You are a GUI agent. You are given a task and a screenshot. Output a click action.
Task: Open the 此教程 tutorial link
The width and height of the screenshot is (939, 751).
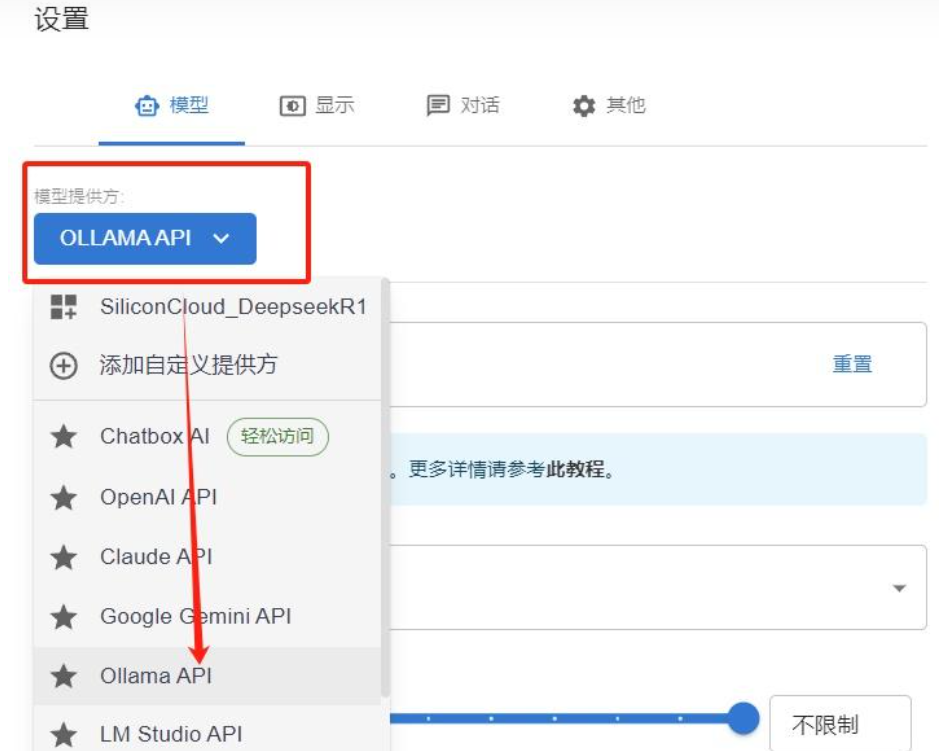(575, 469)
